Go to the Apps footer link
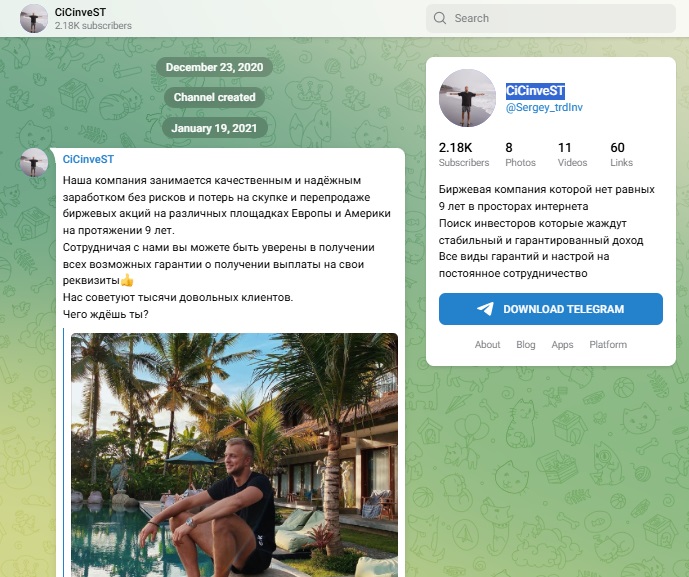The height and width of the screenshot is (577, 689). tap(562, 345)
